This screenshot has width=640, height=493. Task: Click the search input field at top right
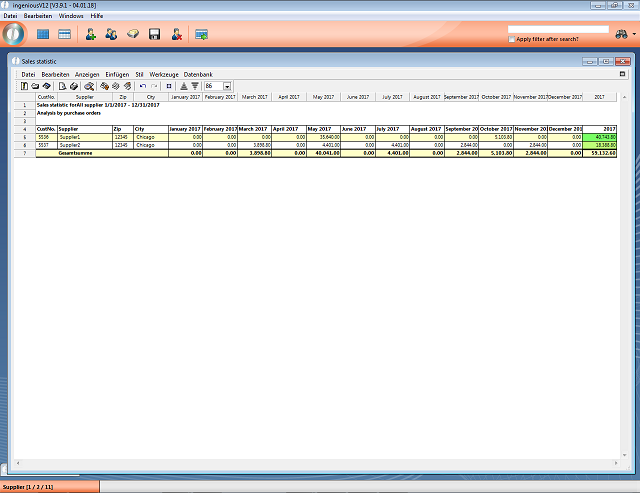pyautogui.click(x=558, y=29)
